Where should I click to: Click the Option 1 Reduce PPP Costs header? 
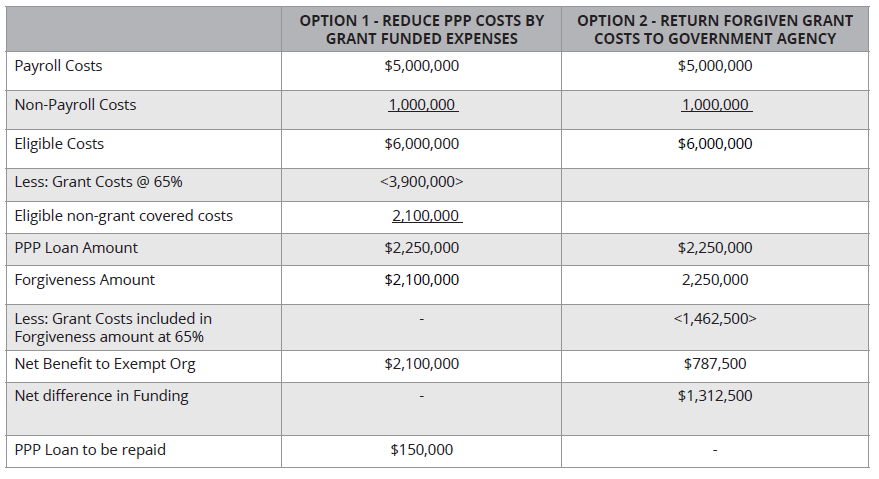(421, 29)
